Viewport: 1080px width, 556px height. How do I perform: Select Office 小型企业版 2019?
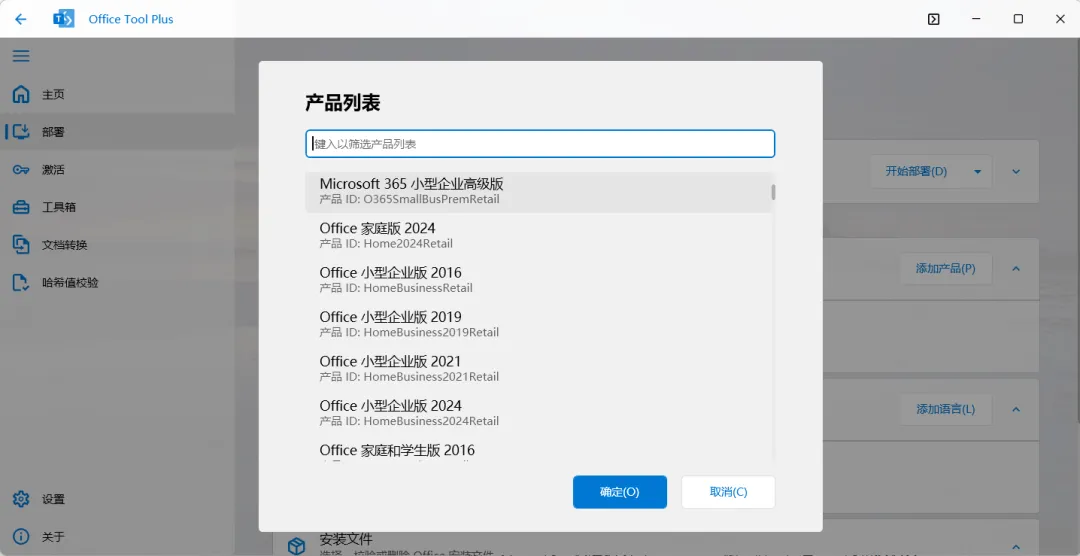click(x=539, y=324)
